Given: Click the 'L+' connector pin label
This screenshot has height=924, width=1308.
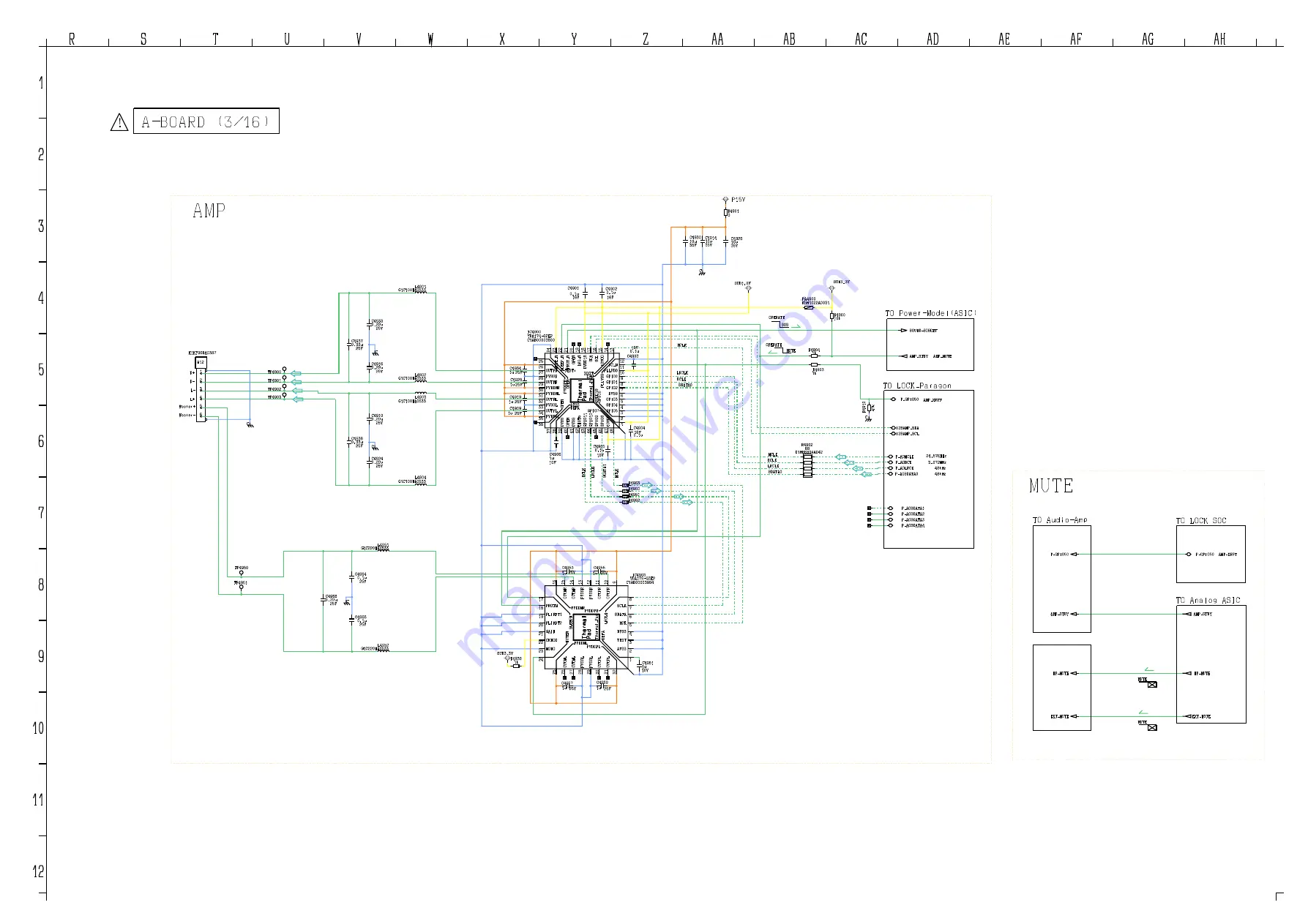Looking at the screenshot, I should click(193, 399).
